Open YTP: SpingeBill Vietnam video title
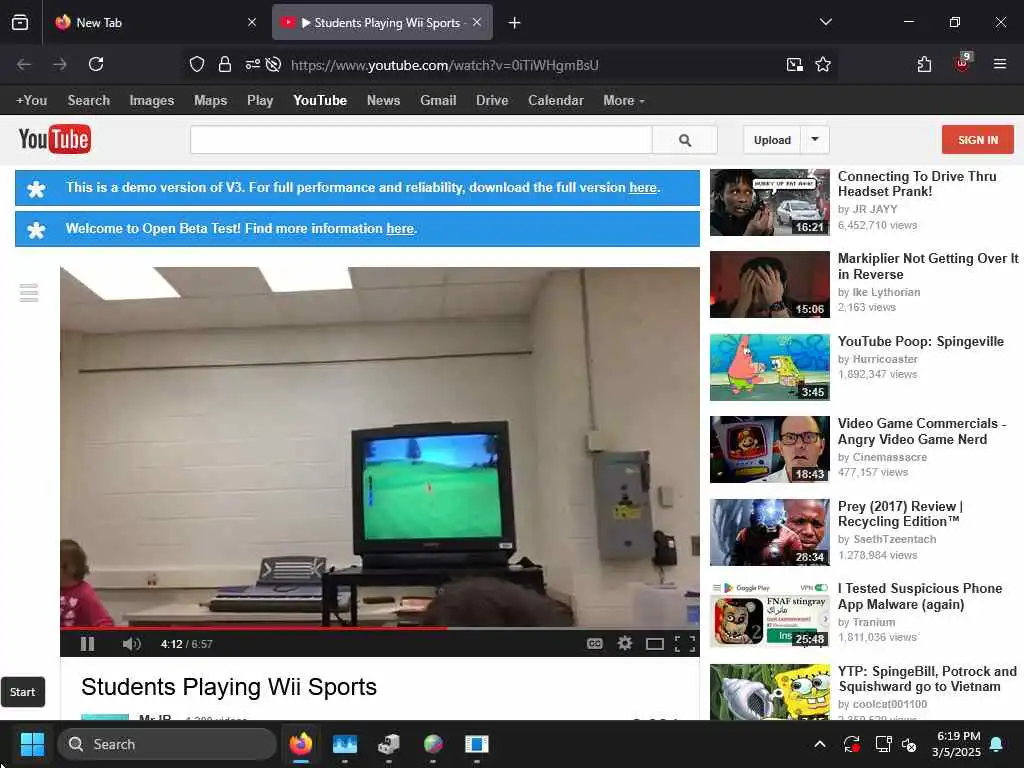The image size is (1024, 768). click(x=927, y=679)
